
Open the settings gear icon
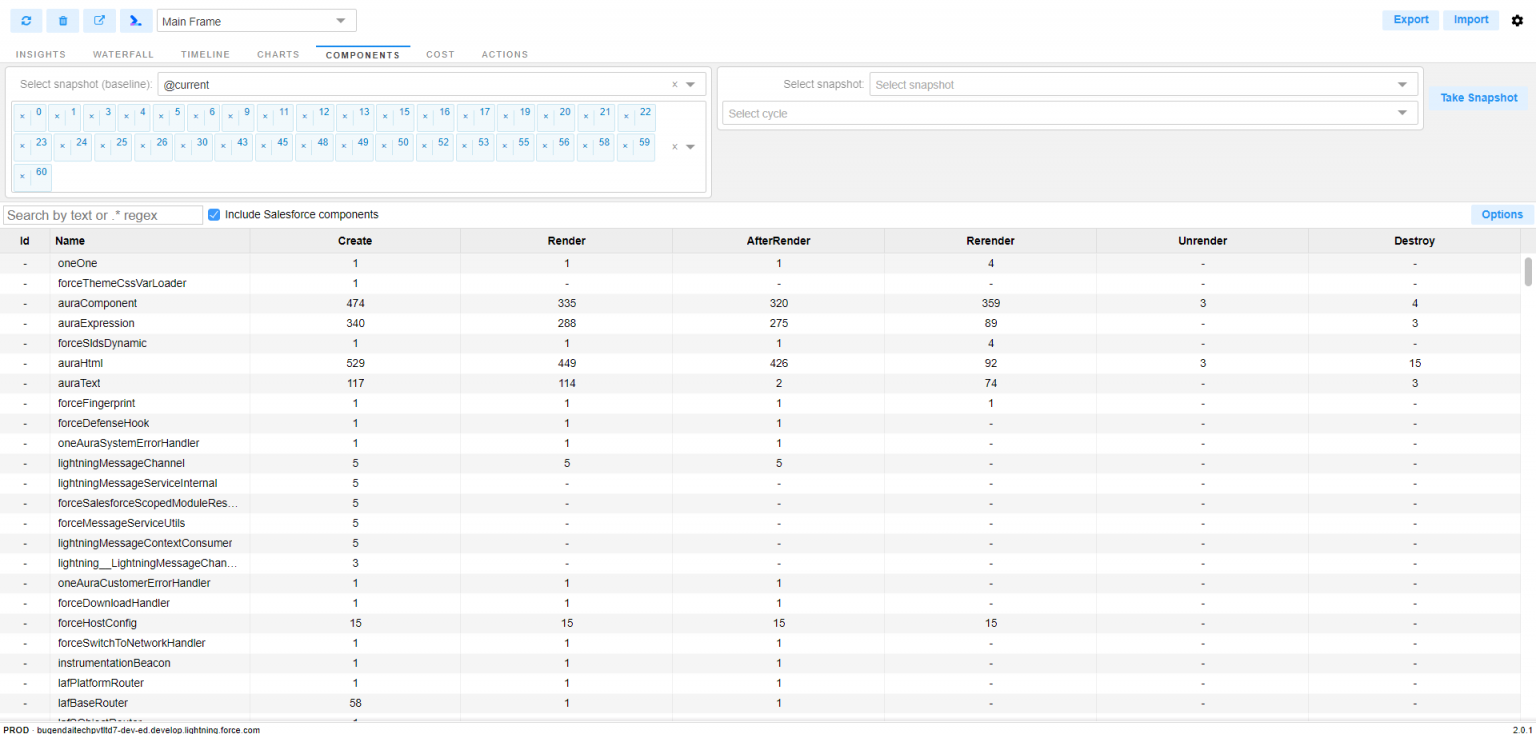coord(1517,20)
